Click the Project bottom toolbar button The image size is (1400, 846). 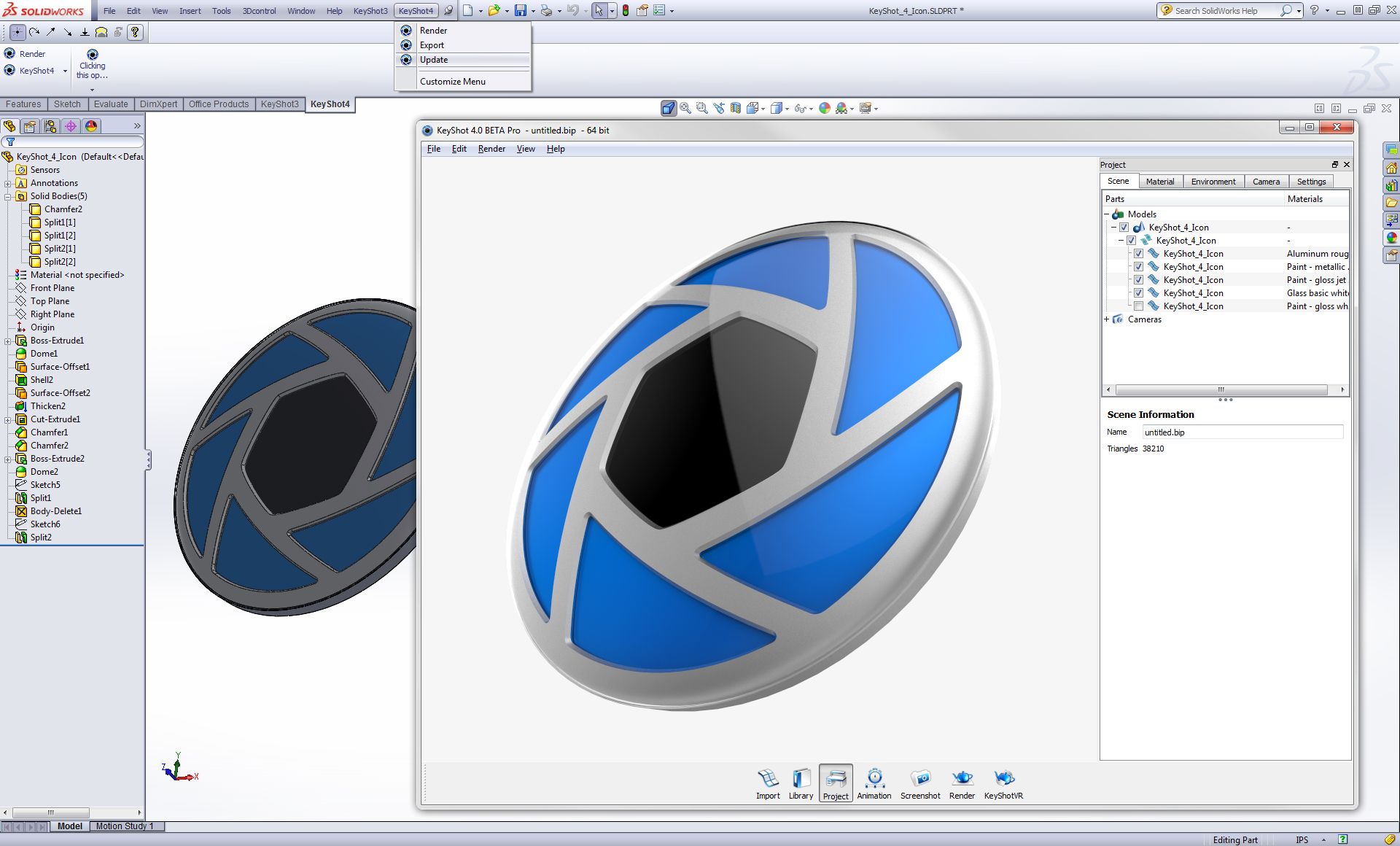coord(834,785)
